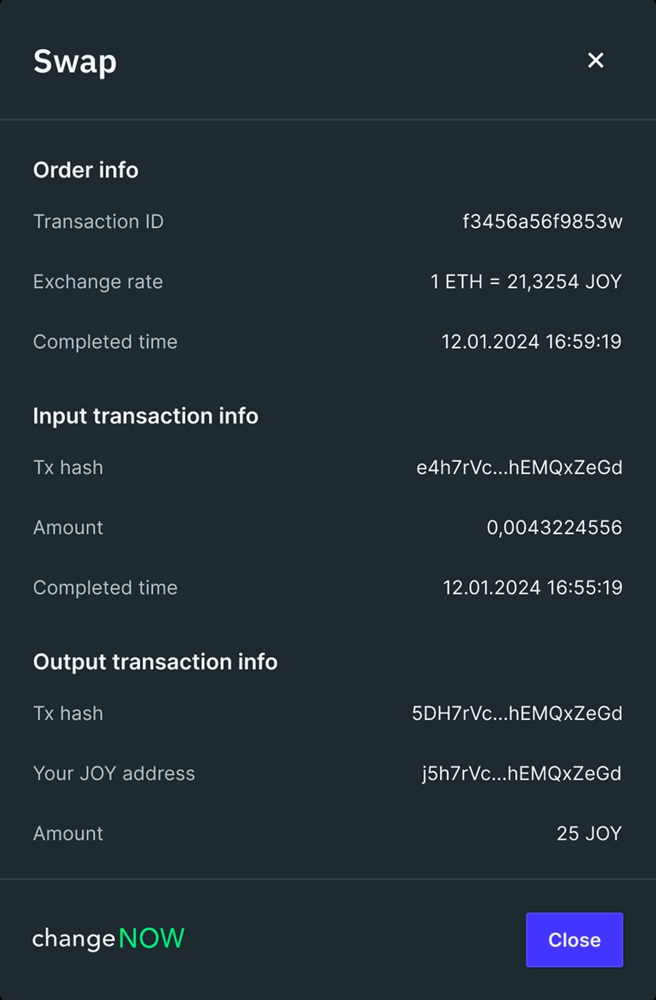Screen dimensions: 656x1000
Task: Click the output amount 25 JOY
Action: click(x=589, y=834)
